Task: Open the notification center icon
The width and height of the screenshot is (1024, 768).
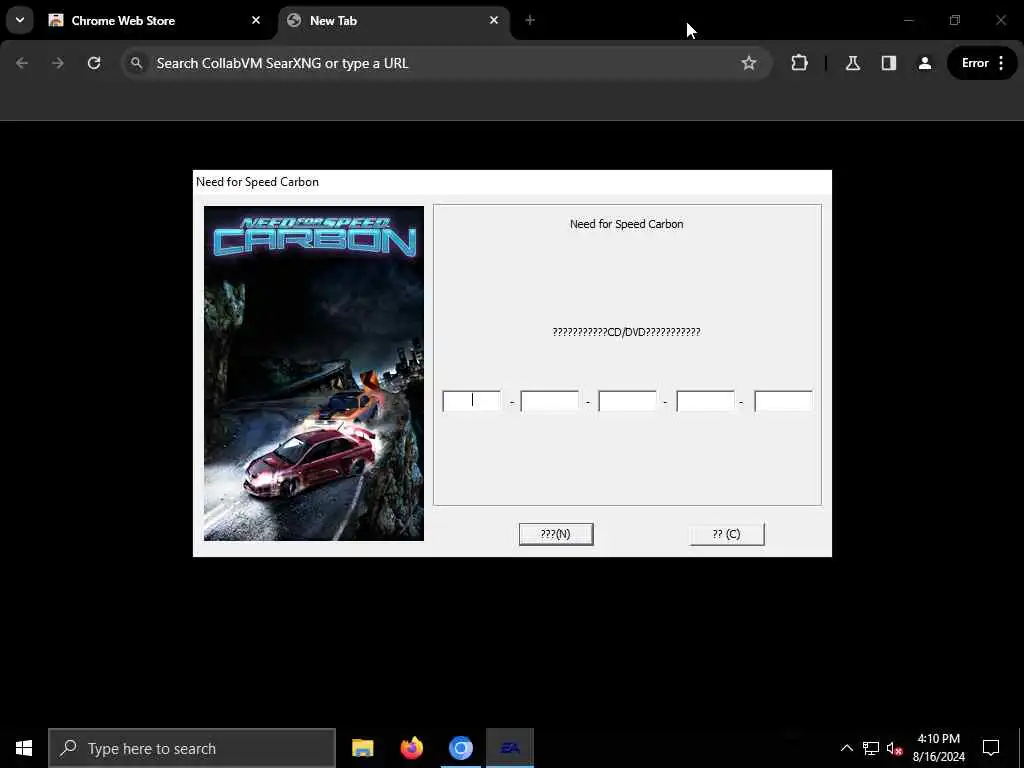Action: click(991, 748)
